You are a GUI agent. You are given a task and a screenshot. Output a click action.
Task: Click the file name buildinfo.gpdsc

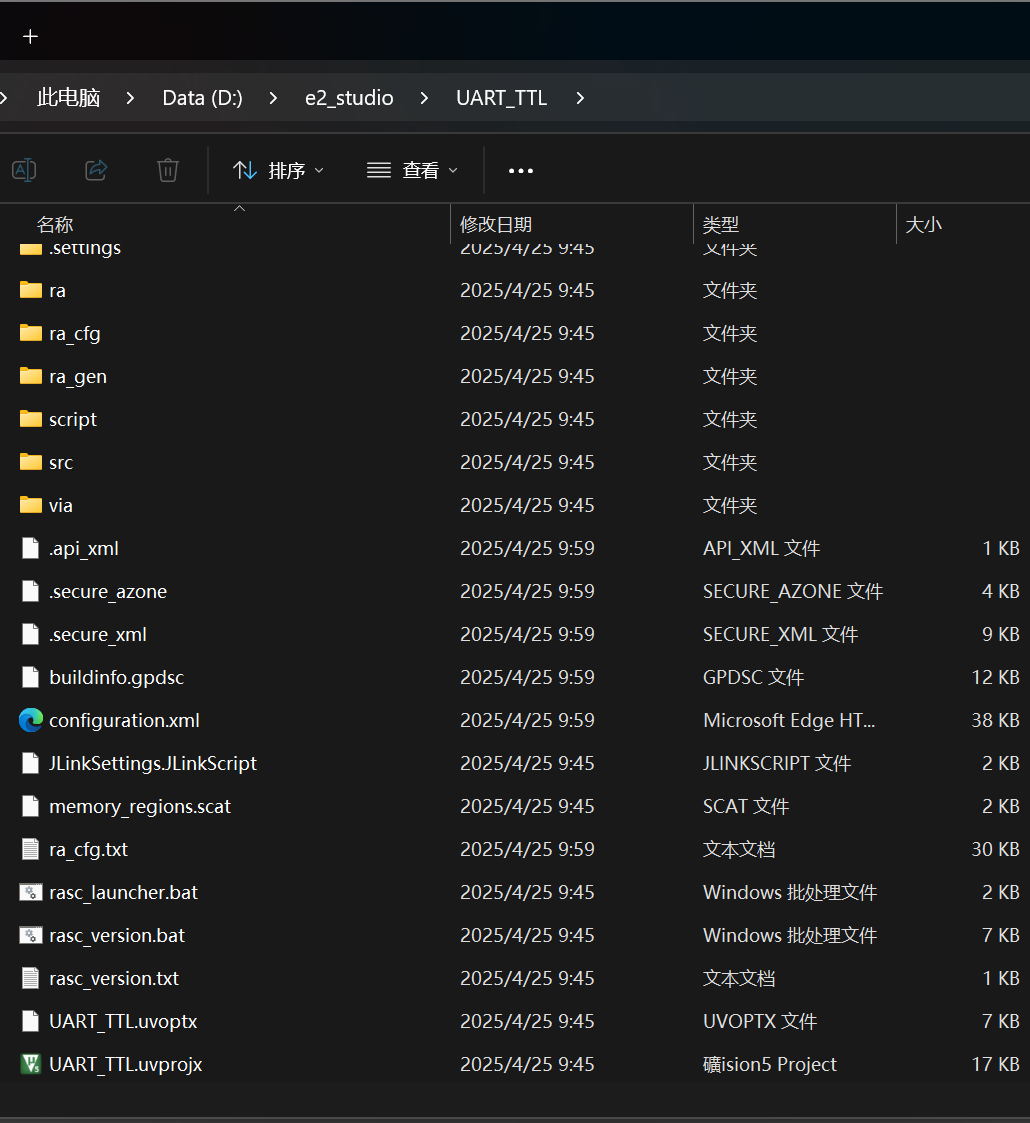(x=117, y=678)
